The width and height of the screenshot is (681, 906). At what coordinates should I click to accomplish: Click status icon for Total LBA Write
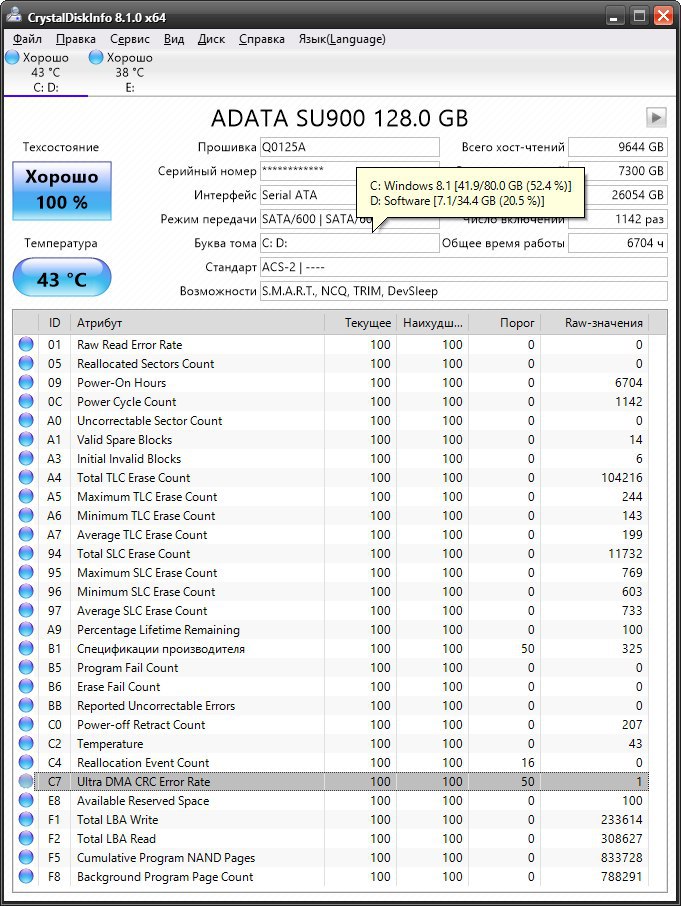(x=26, y=819)
